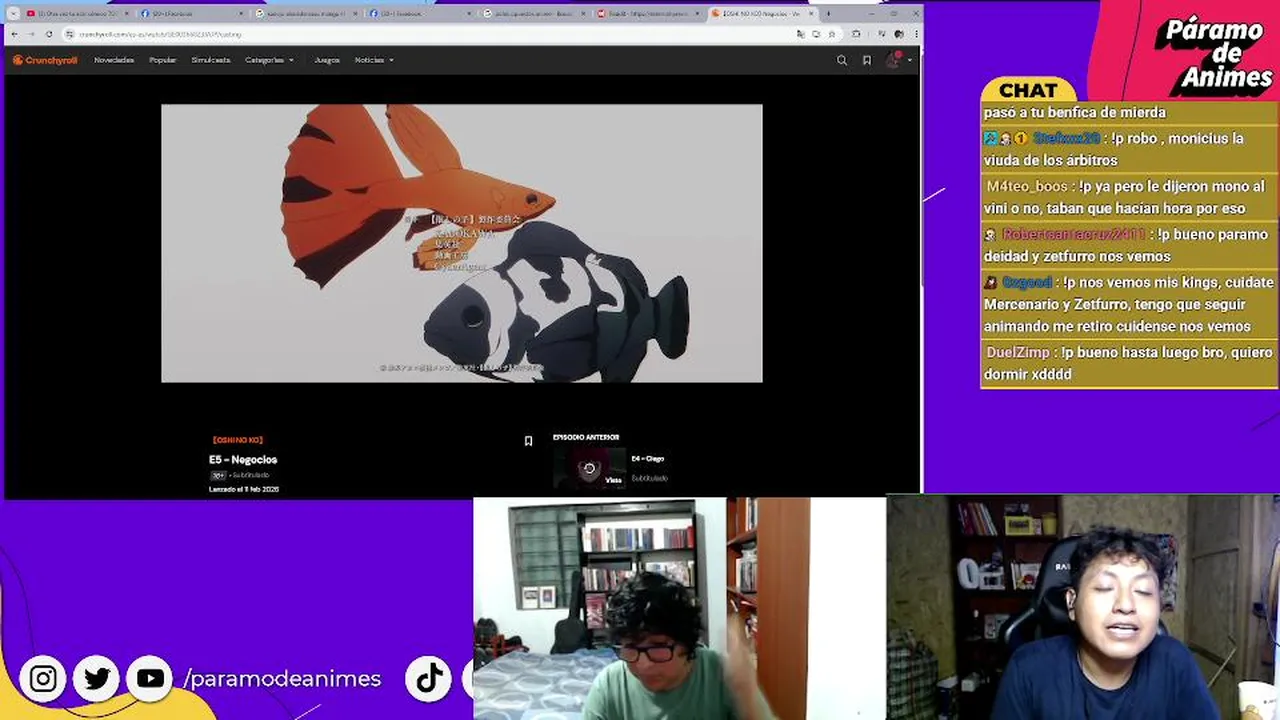The height and width of the screenshot is (720, 1280).
Task: Click chat username Robertsantacruz2411
Action: (x=1073, y=235)
